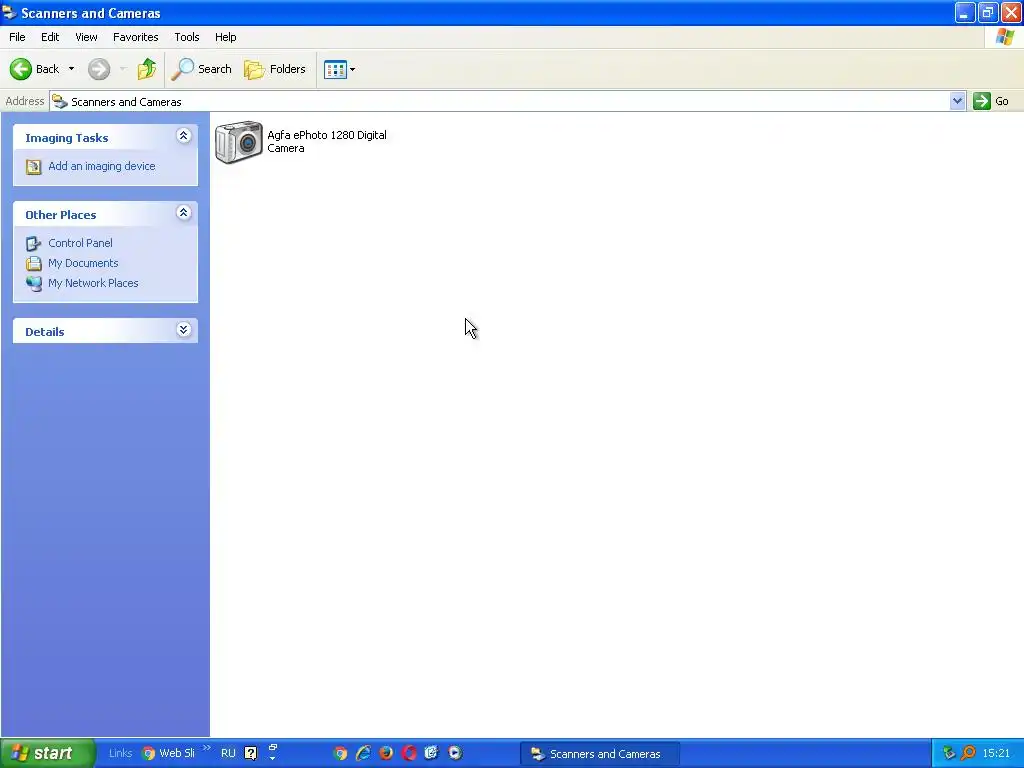Toggle the Folders pane button
This screenshot has width=1024, height=768.
[x=274, y=69]
